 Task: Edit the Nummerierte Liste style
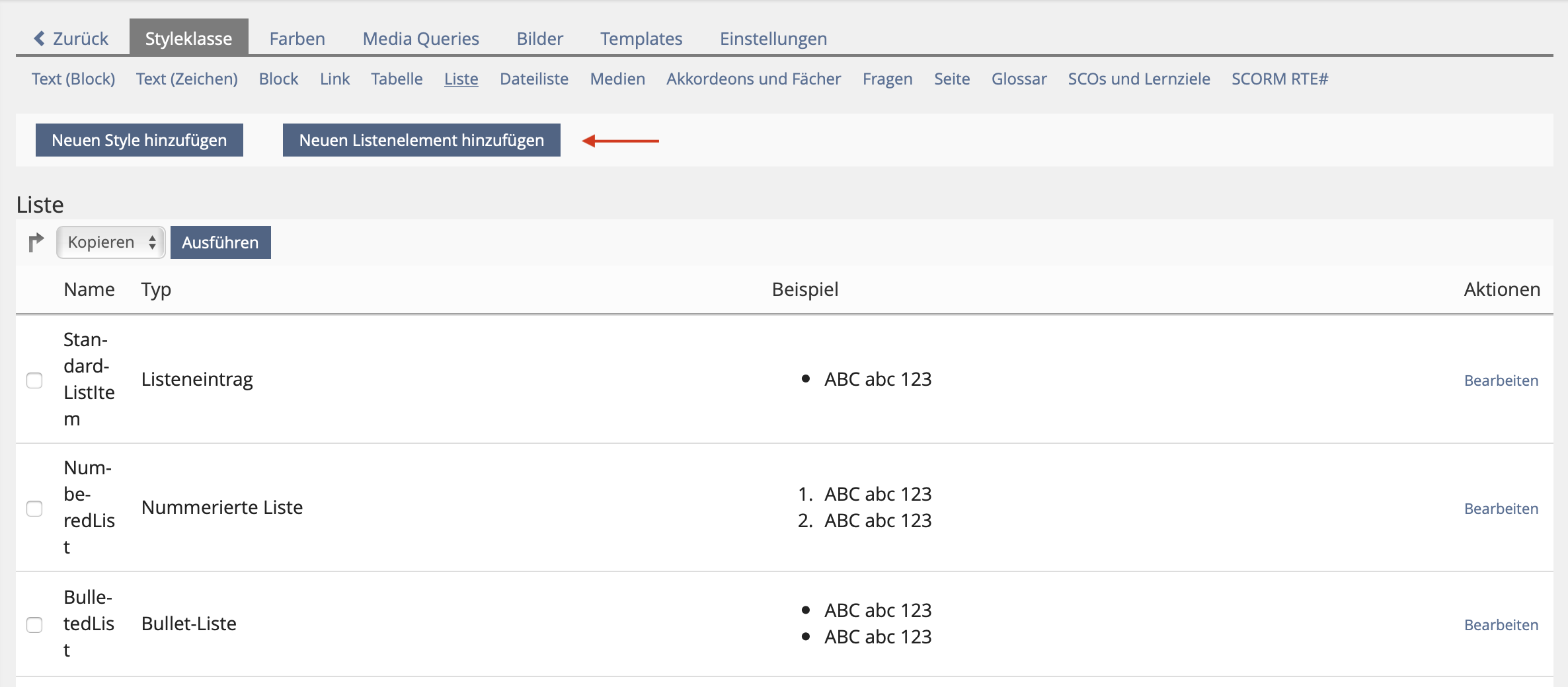coord(1501,509)
